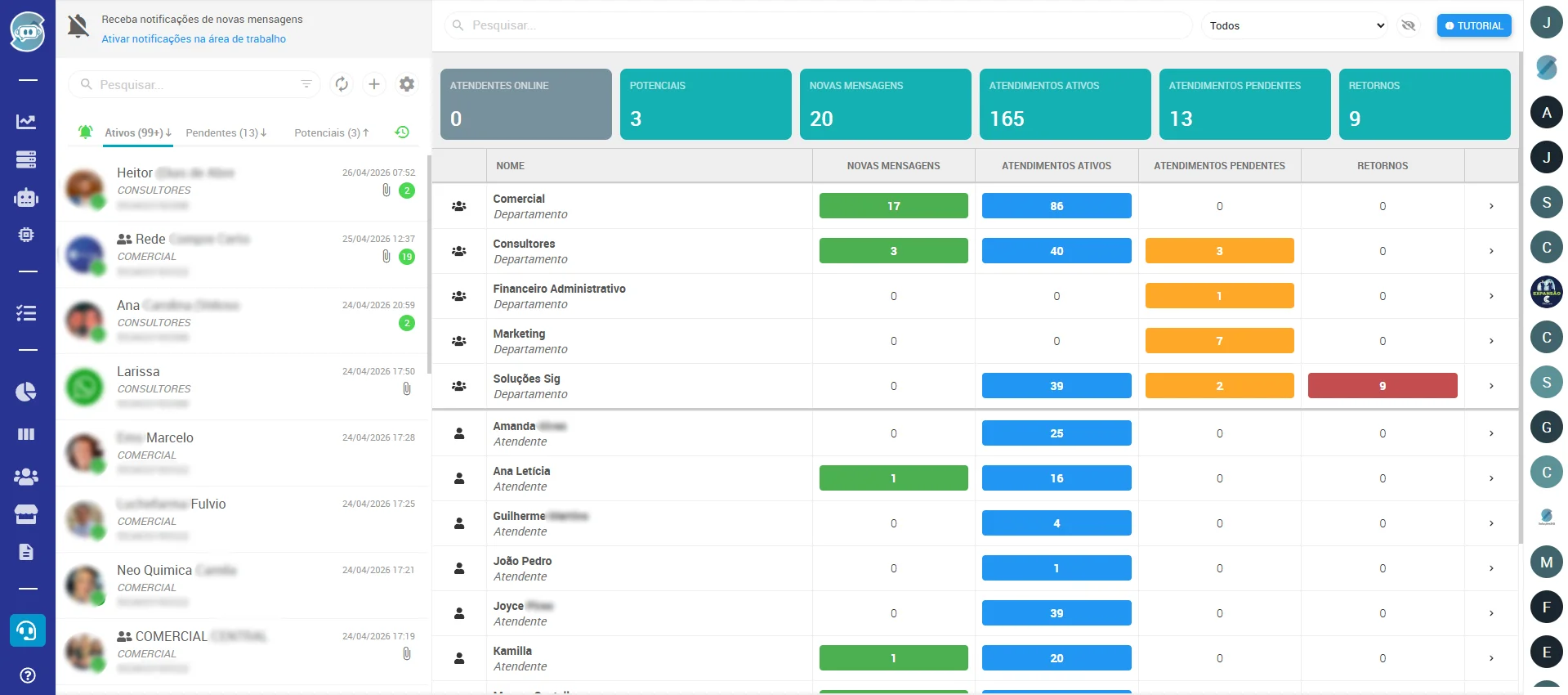
Task: Expand the Soluções Sig row arrow
Action: coord(1491,386)
